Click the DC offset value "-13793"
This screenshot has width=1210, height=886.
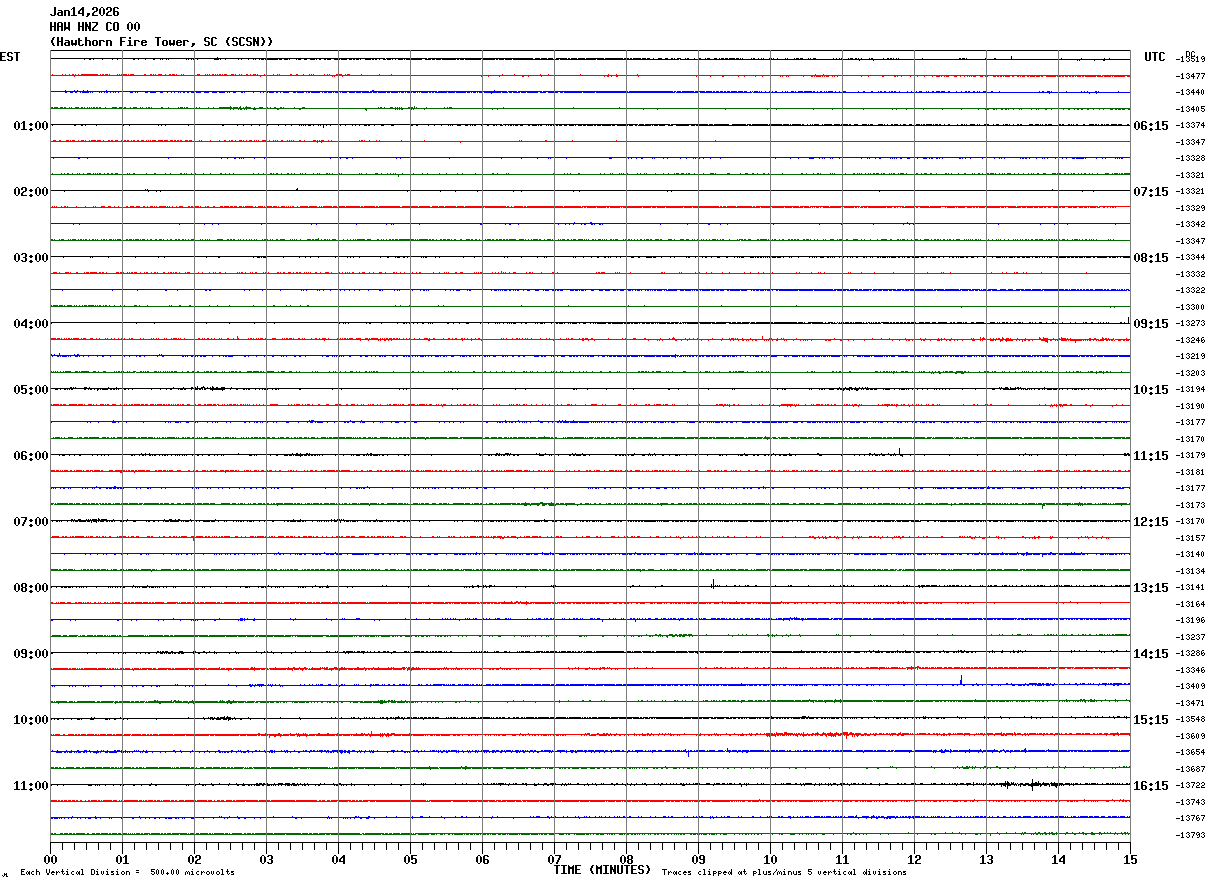click(x=1191, y=835)
